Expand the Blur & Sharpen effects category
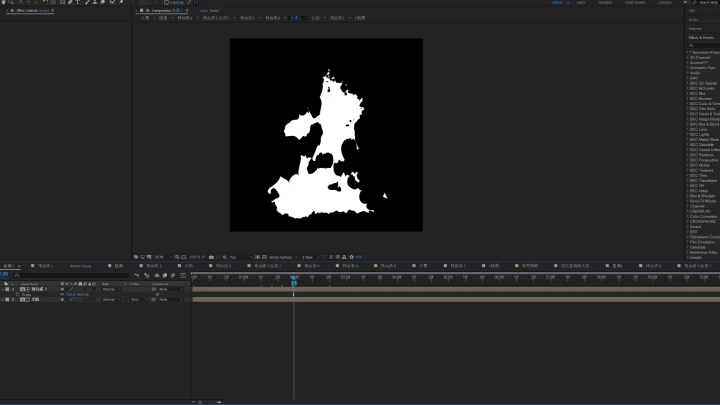This screenshot has width=720, height=405. 688,196
